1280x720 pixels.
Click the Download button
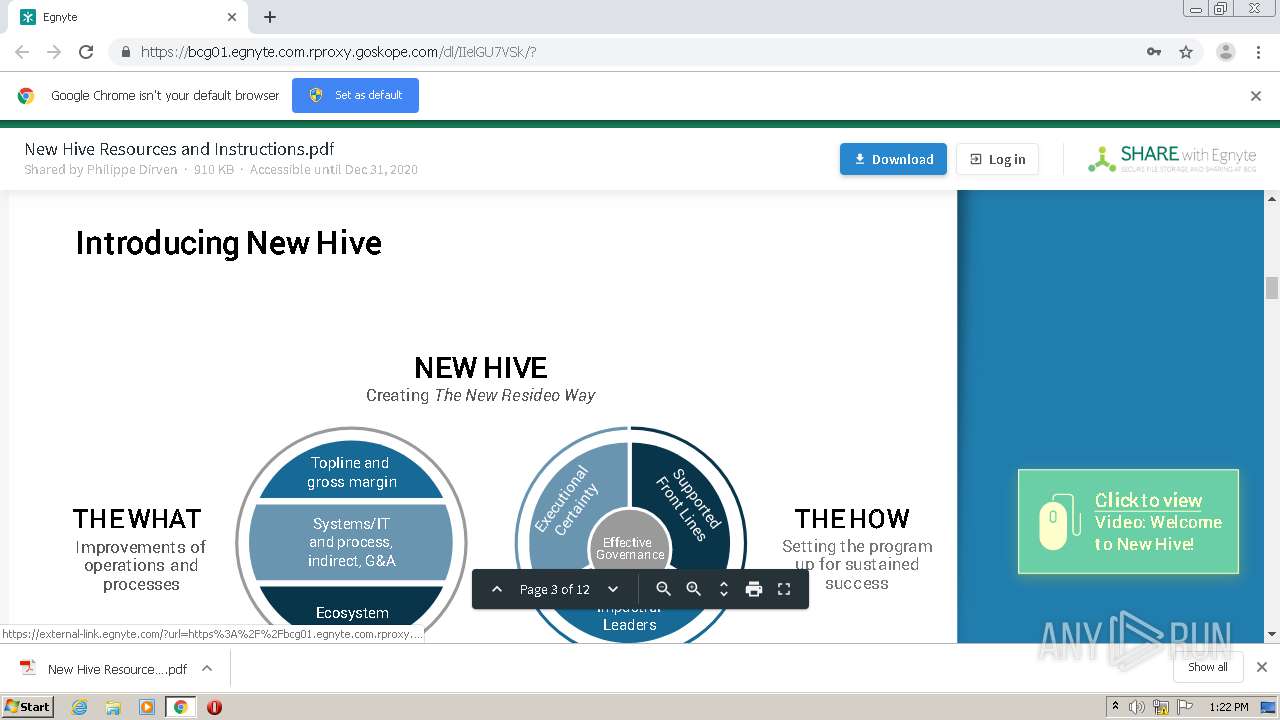tap(893, 159)
